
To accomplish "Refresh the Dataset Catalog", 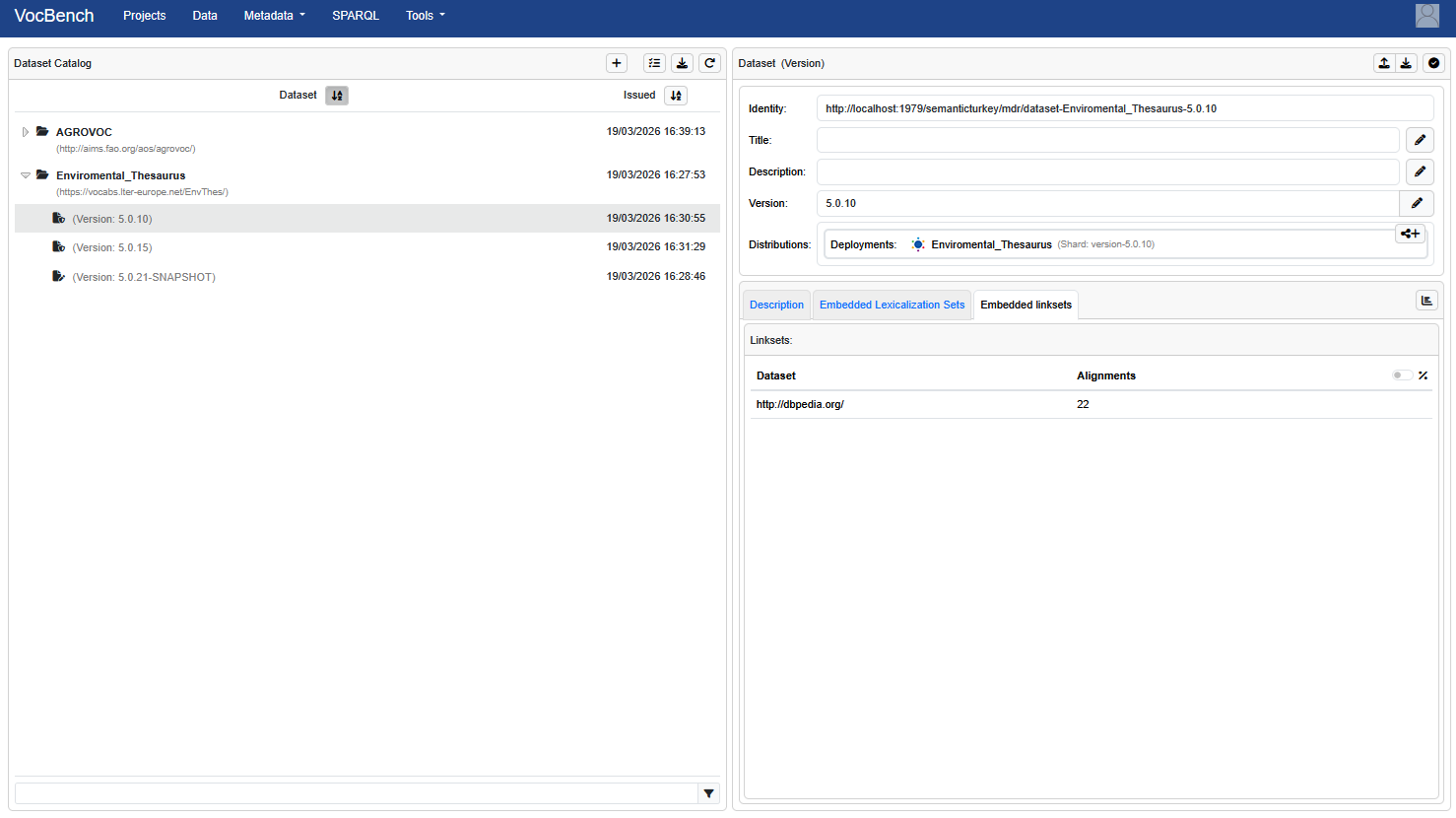I will [709, 63].
